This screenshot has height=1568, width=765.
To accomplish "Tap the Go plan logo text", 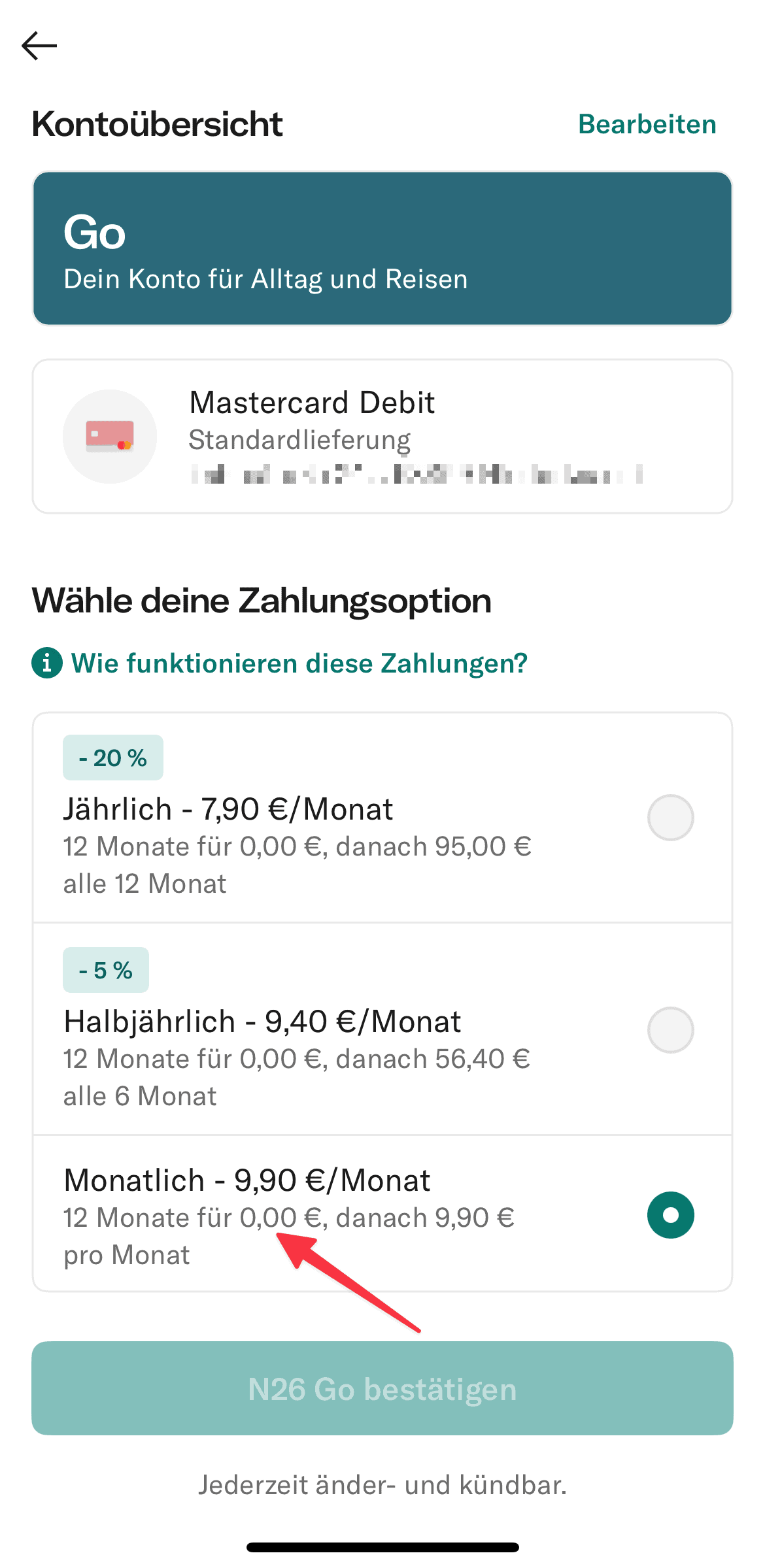I will (95, 233).
